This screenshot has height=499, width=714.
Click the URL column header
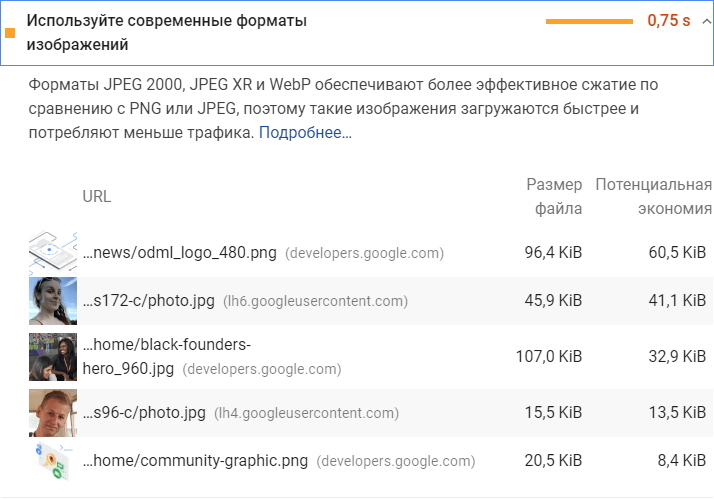tap(97, 197)
